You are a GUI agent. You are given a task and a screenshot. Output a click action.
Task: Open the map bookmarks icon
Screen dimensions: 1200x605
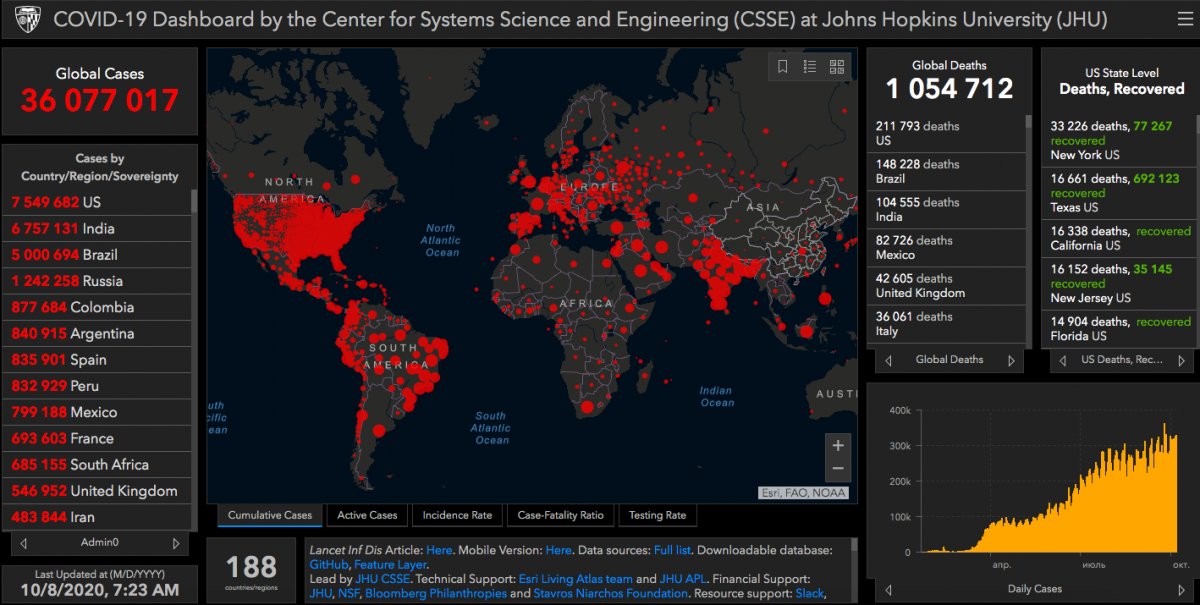tap(783, 67)
